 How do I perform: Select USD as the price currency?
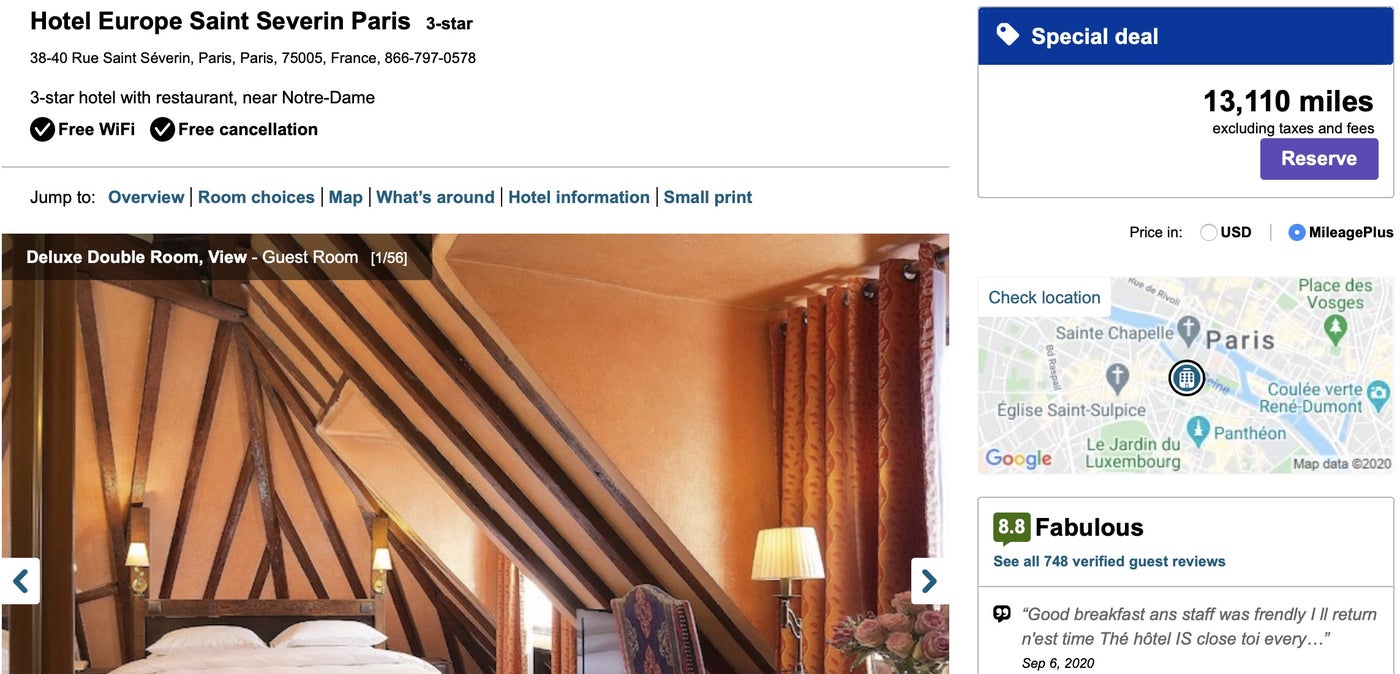1209,232
